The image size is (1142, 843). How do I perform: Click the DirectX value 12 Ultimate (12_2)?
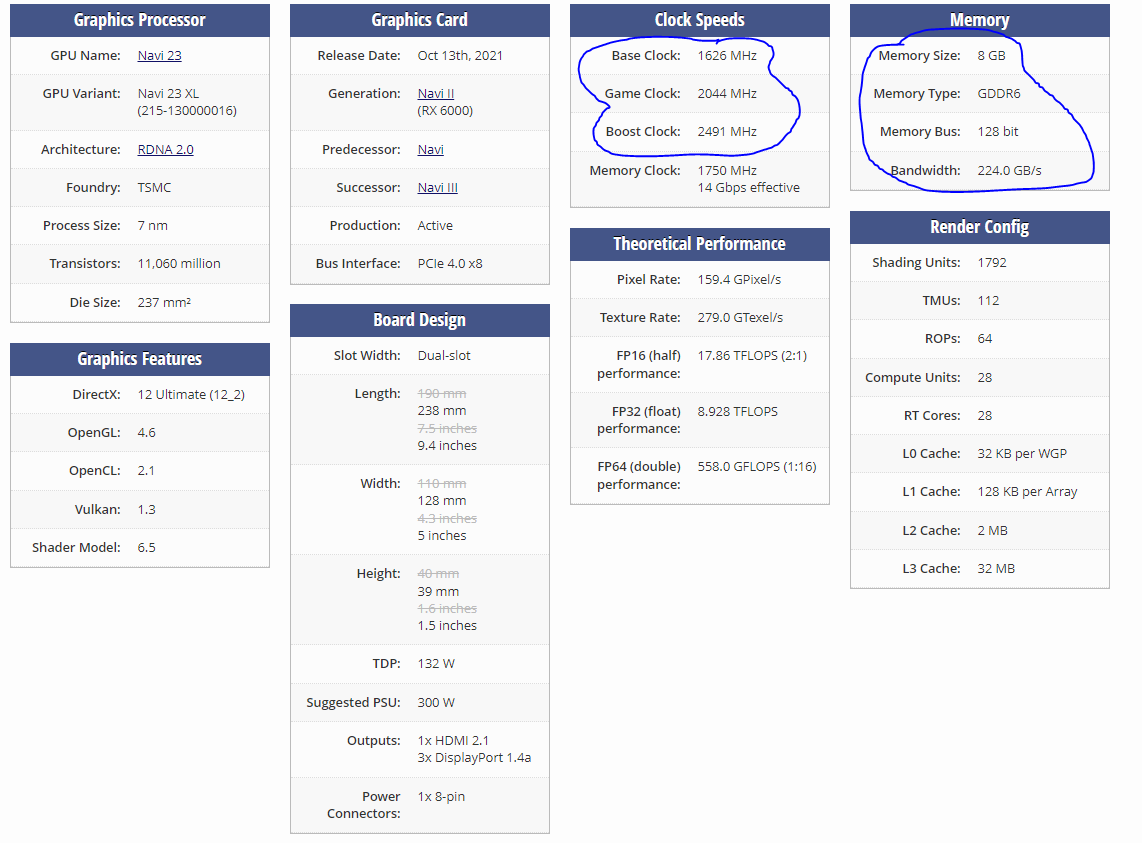coord(191,394)
